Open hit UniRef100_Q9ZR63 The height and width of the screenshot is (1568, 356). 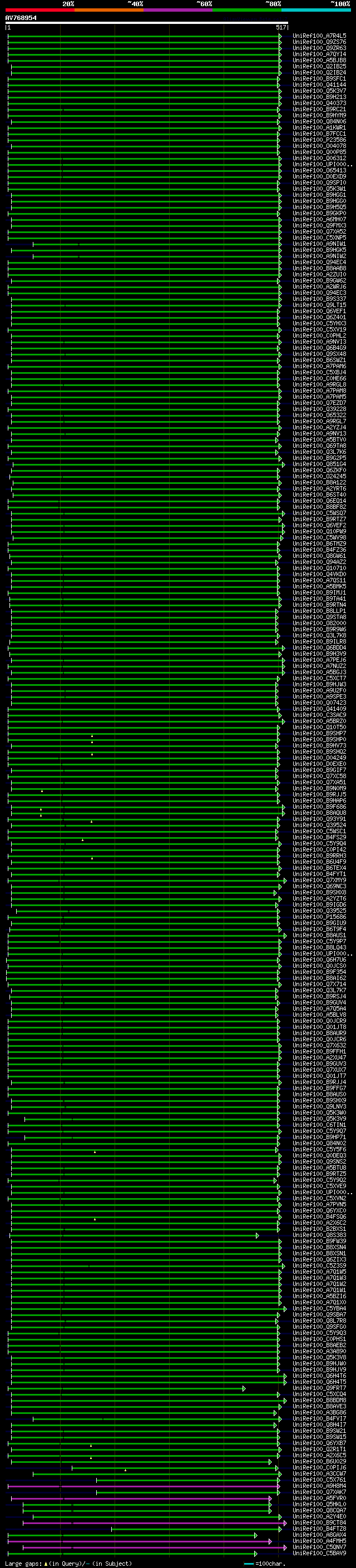[x=319, y=48]
